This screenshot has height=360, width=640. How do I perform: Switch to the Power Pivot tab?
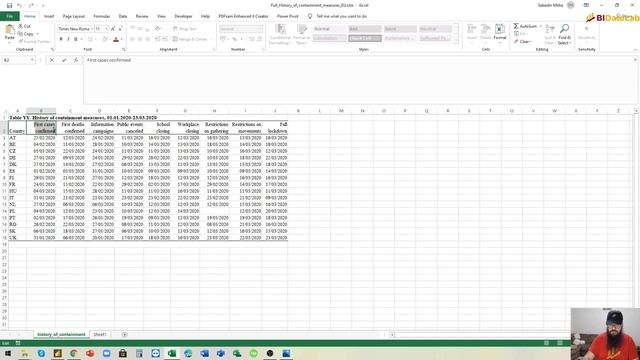[x=287, y=16]
